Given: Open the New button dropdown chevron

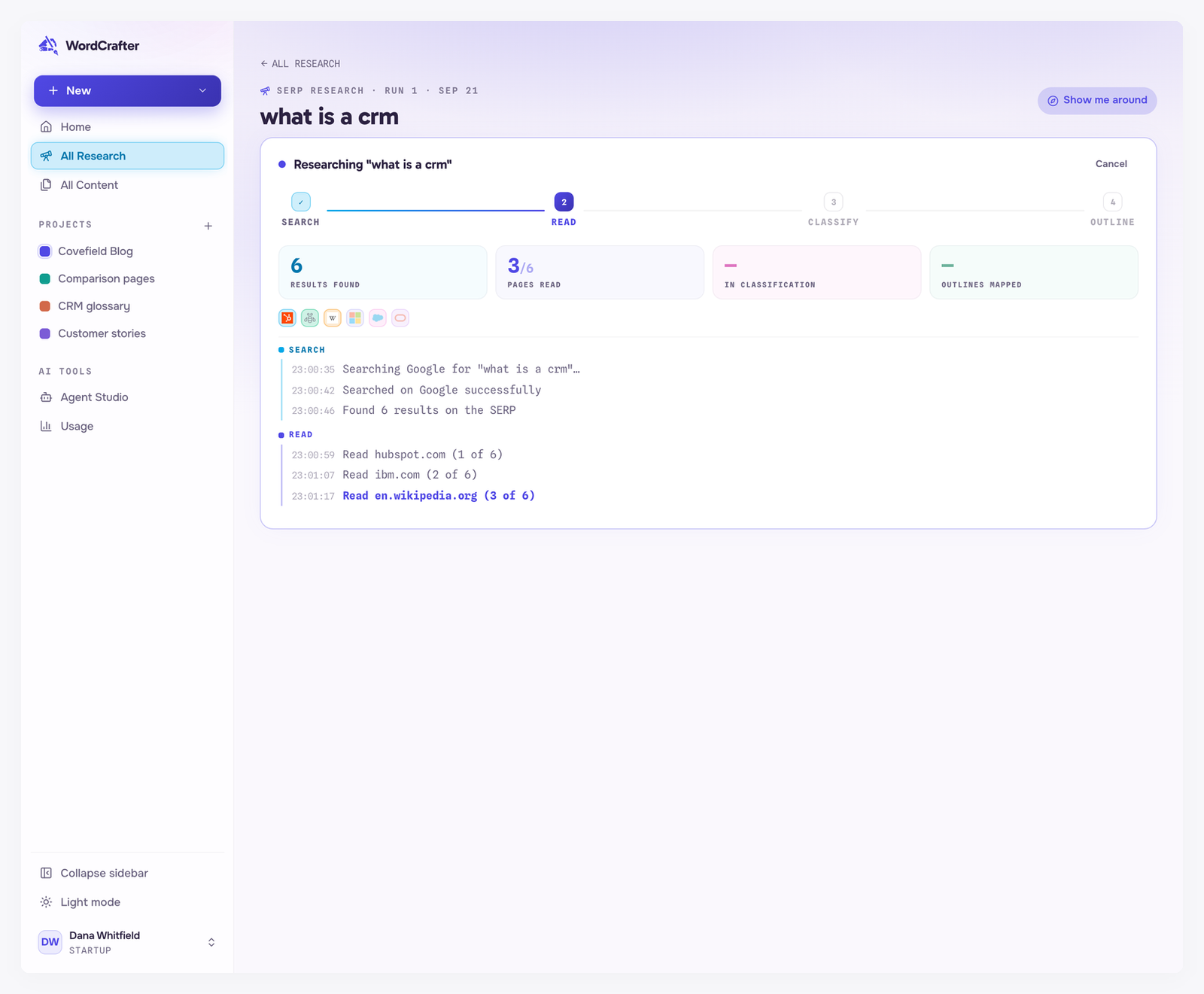Looking at the screenshot, I should (202, 90).
